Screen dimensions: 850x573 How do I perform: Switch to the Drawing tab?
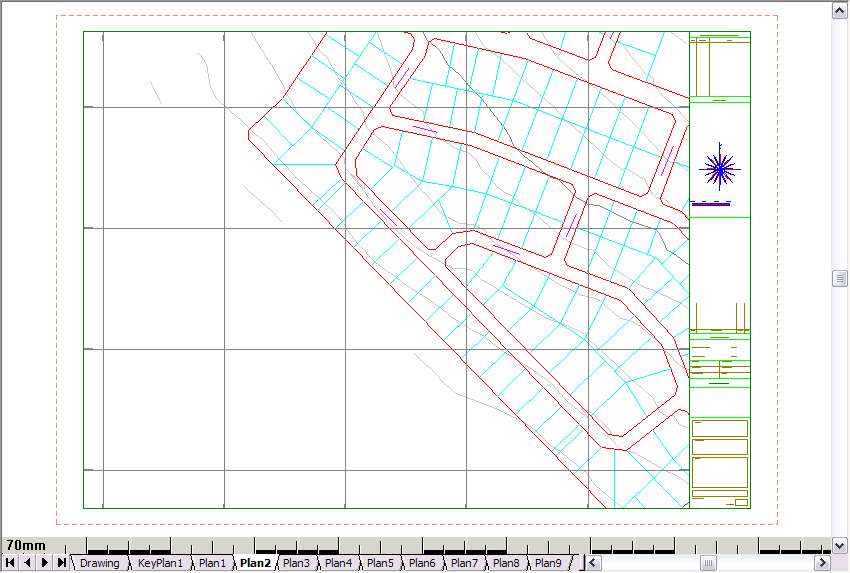click(99, 563)
